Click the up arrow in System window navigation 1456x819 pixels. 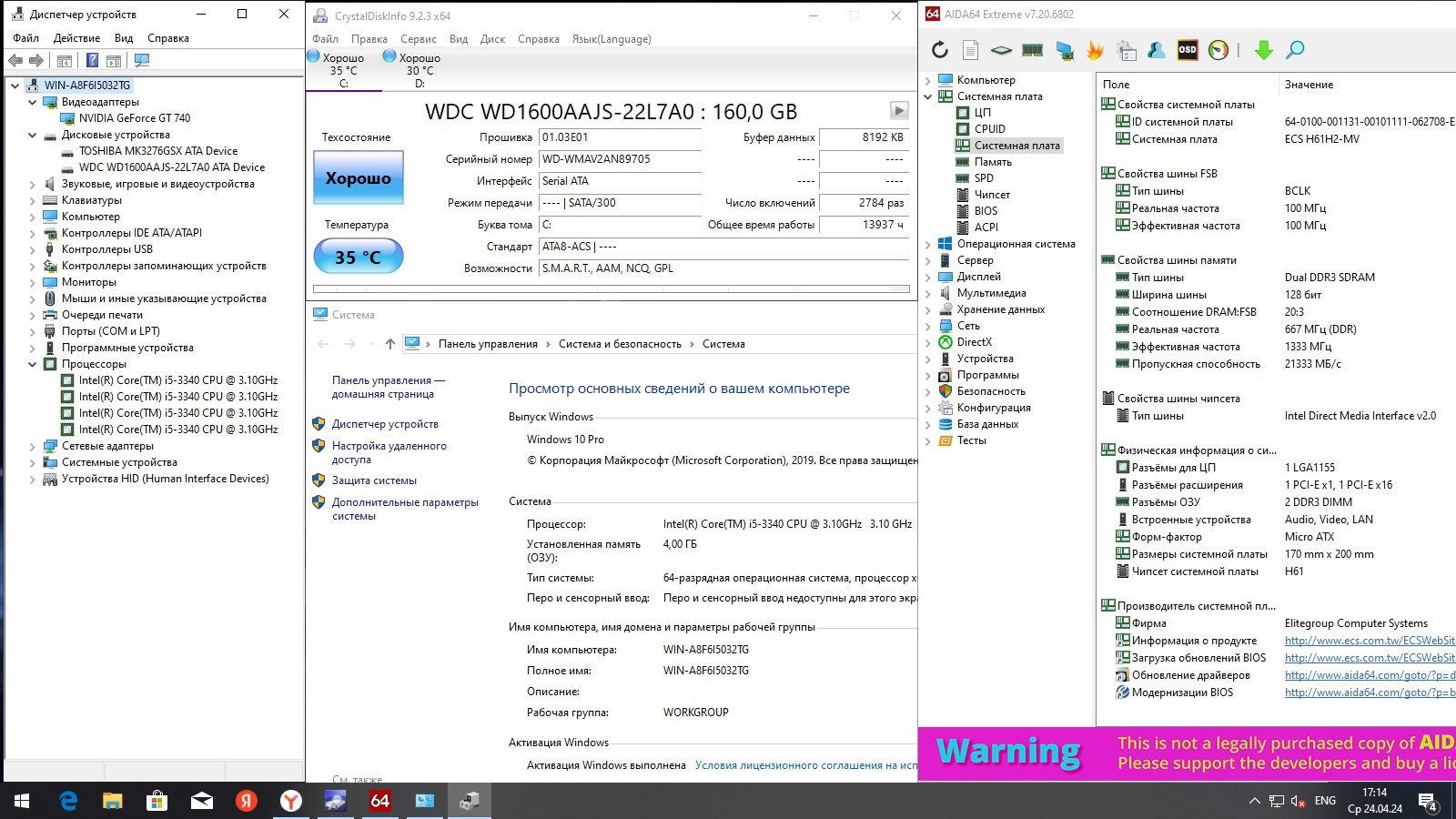coord(390,344)
